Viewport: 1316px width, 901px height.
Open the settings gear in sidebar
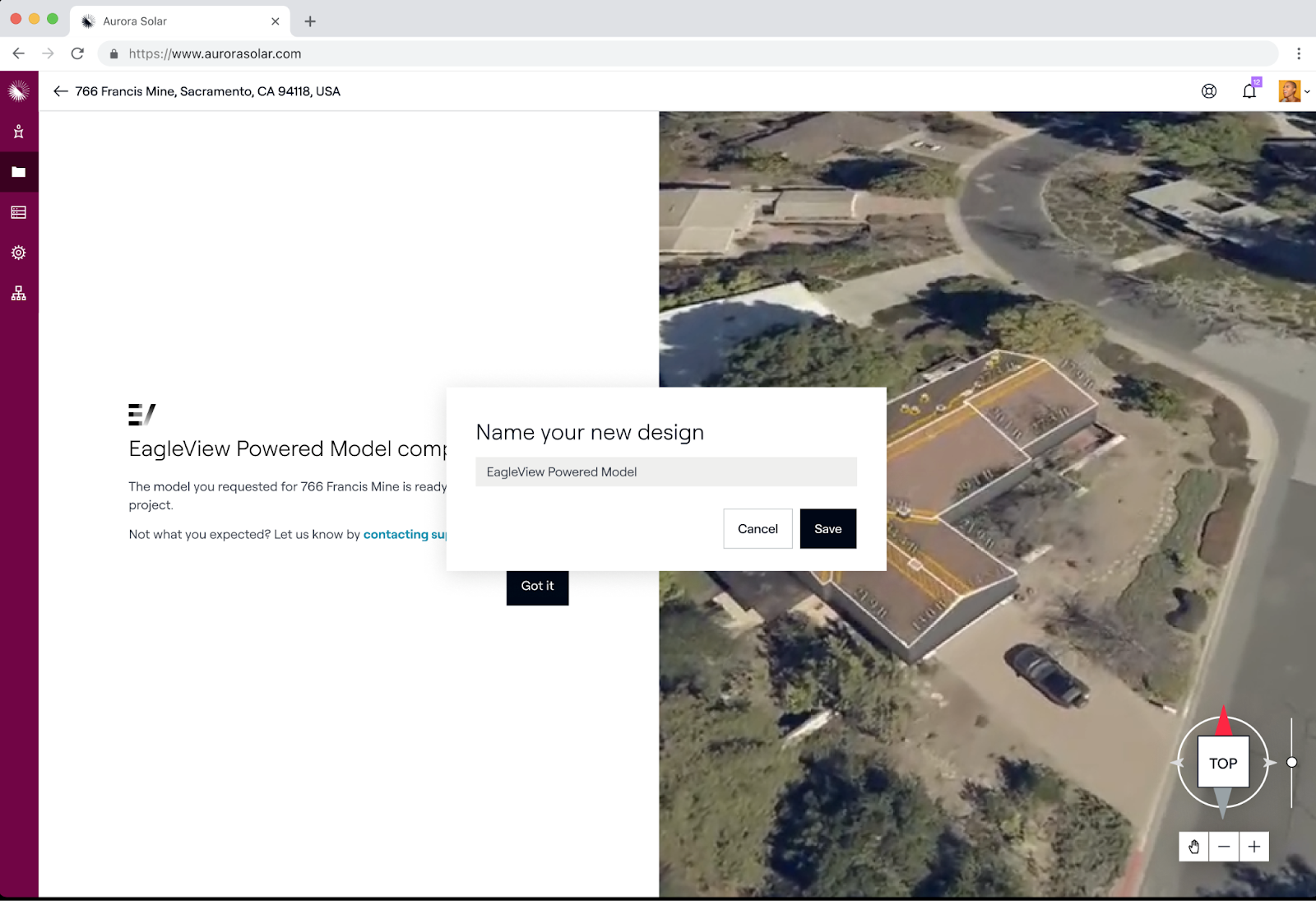19,253
